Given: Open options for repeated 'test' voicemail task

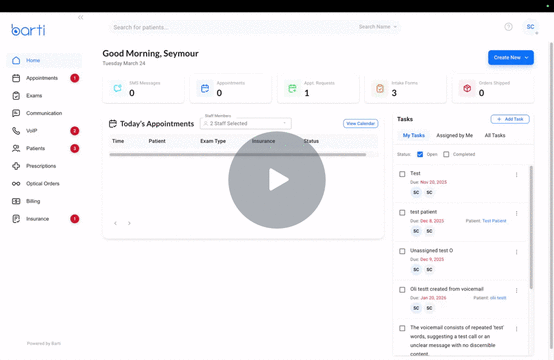Looking at the screenshot, I should pyautogui.click(x=517, y=329).
